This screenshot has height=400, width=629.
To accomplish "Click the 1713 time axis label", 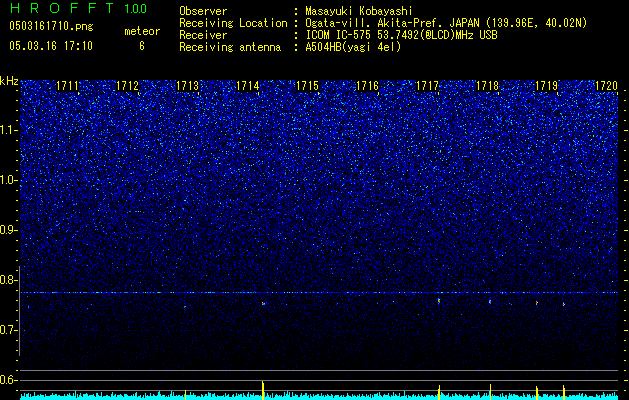I will pyautogui.click(x=187, y=85).
